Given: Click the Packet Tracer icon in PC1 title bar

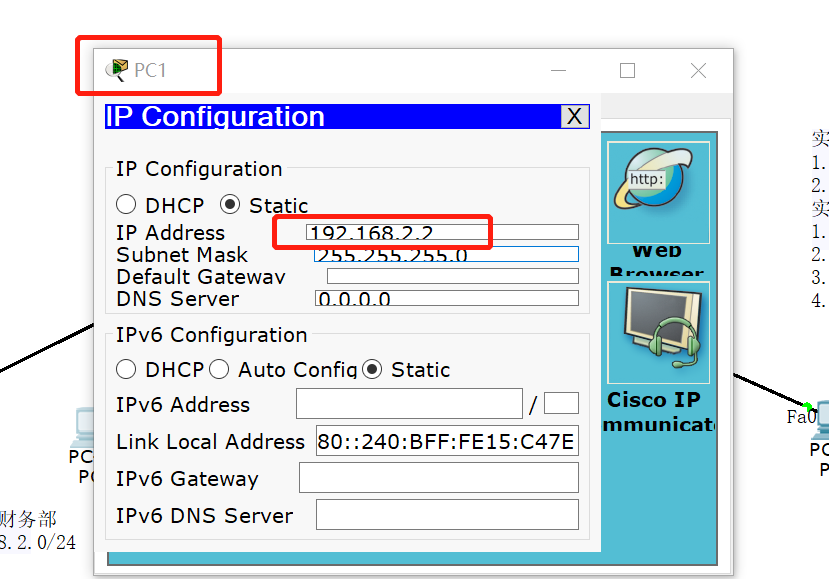Looking at the screenshot, I should [x=117, y=70].
